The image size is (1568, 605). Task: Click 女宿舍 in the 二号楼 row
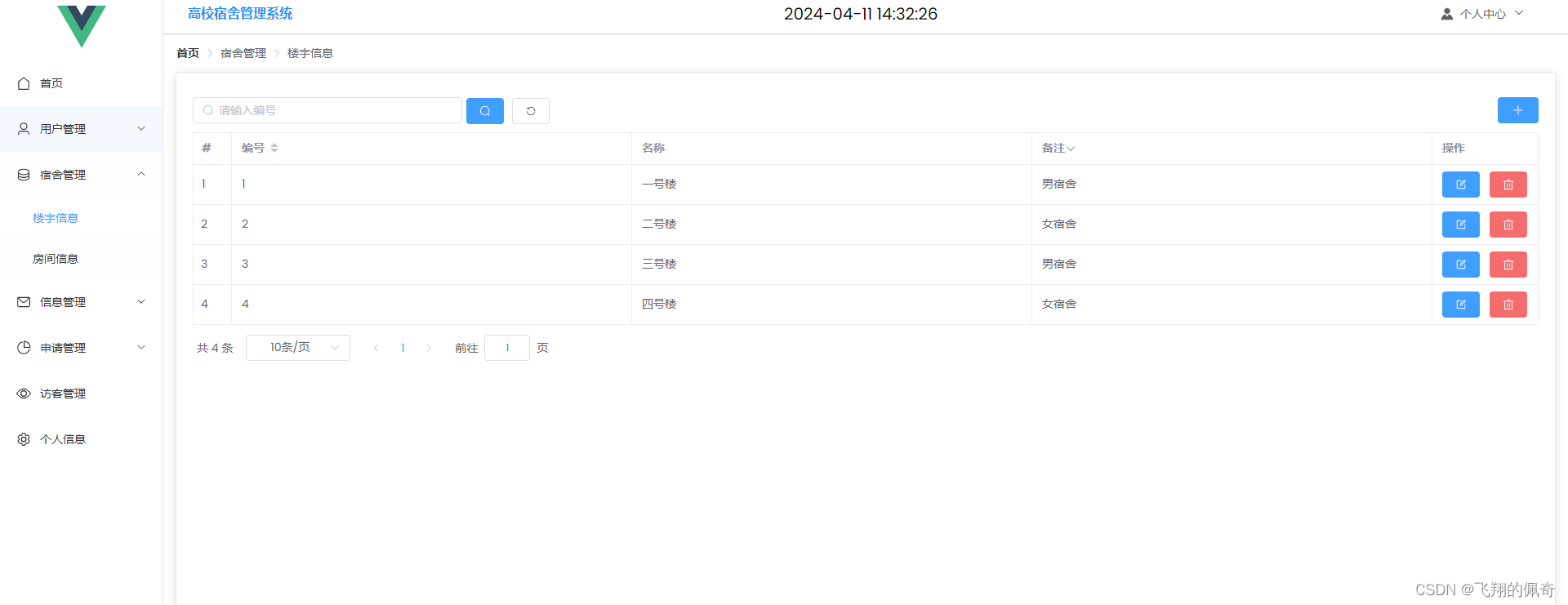[1059, 225]
